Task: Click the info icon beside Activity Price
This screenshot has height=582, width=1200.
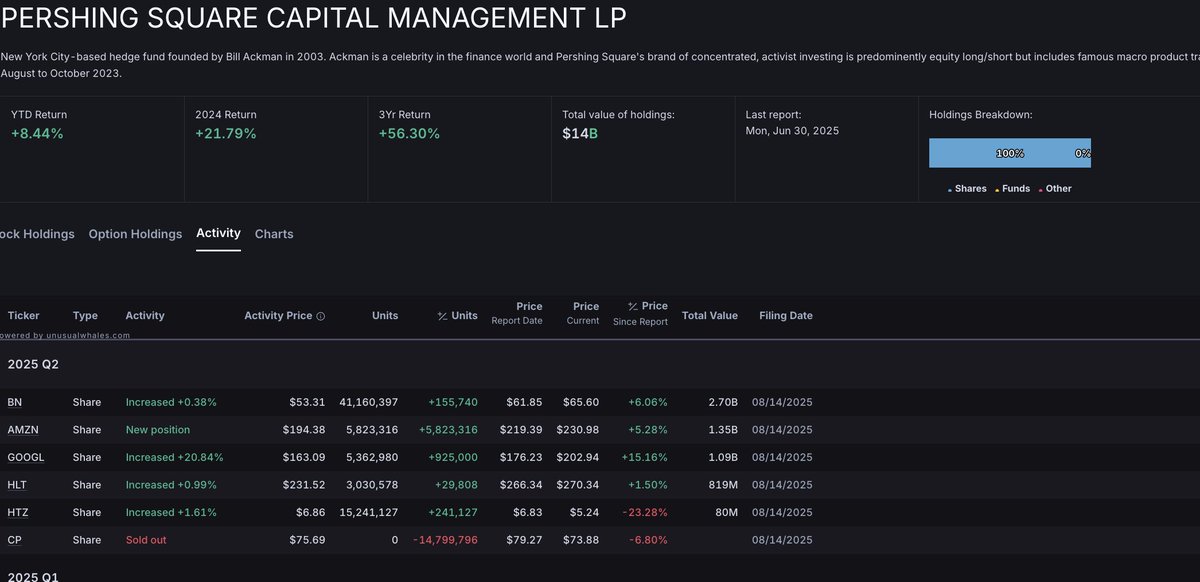Action: coord(321,316)
